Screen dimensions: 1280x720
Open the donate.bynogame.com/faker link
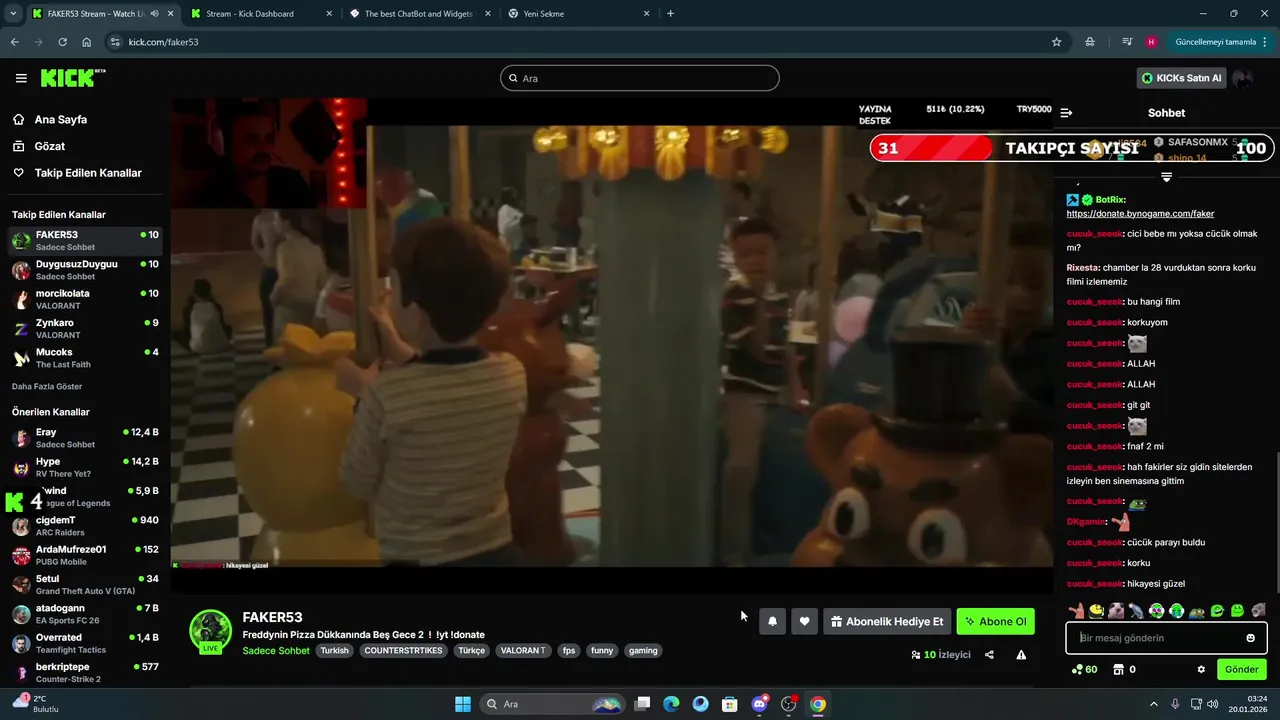click(1140, 213)
